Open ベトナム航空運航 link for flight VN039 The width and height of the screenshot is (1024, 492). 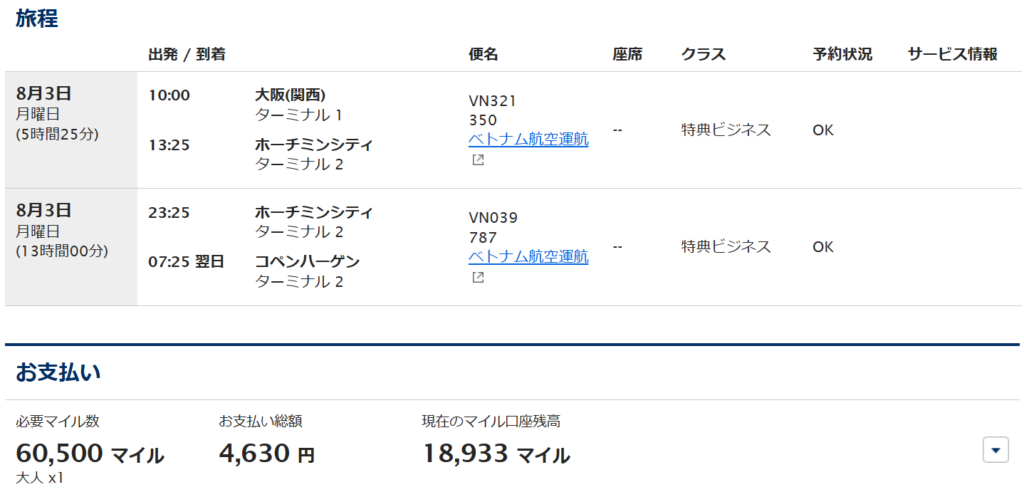pos(528,257)
